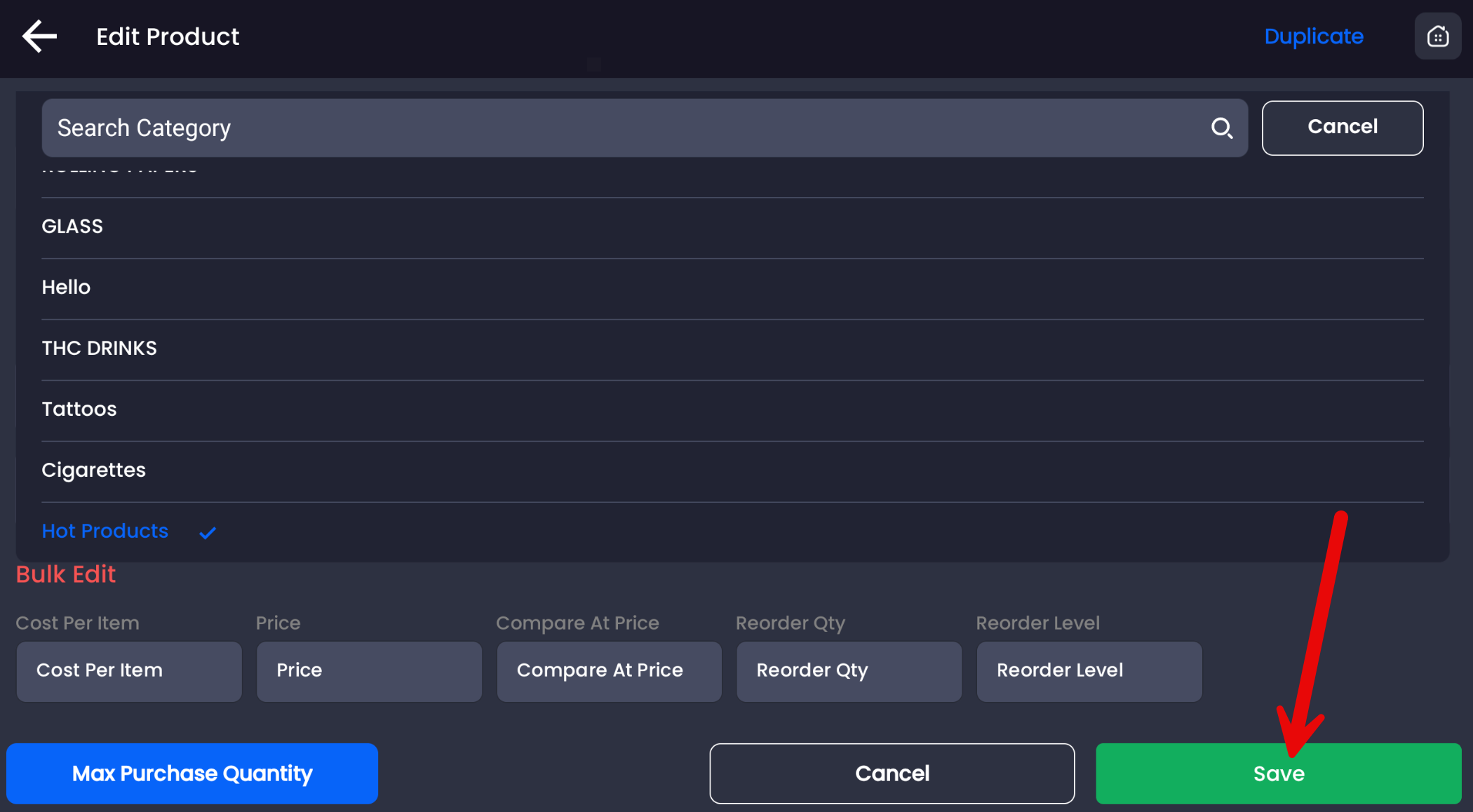Click the Search Category input field
This screenshot has width=1473, height=812.
(617, 128)
